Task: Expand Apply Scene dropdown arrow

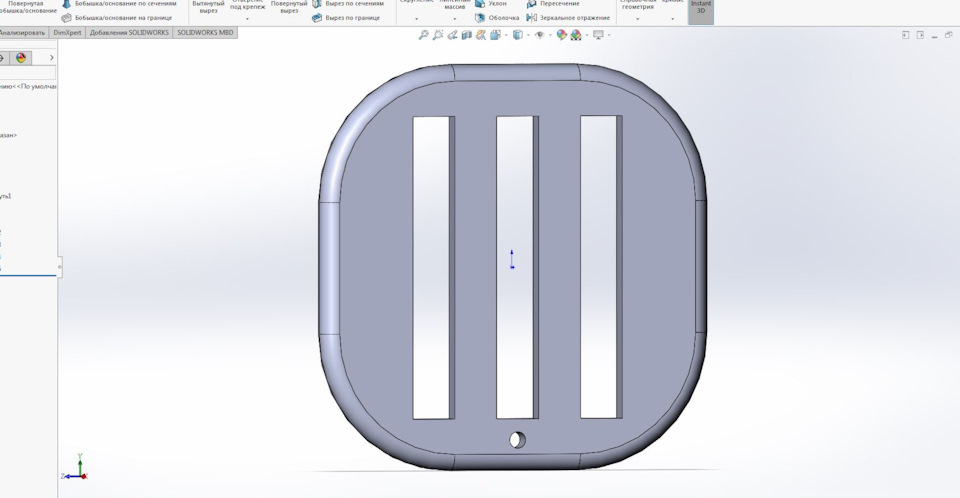Action: [587, 36]
